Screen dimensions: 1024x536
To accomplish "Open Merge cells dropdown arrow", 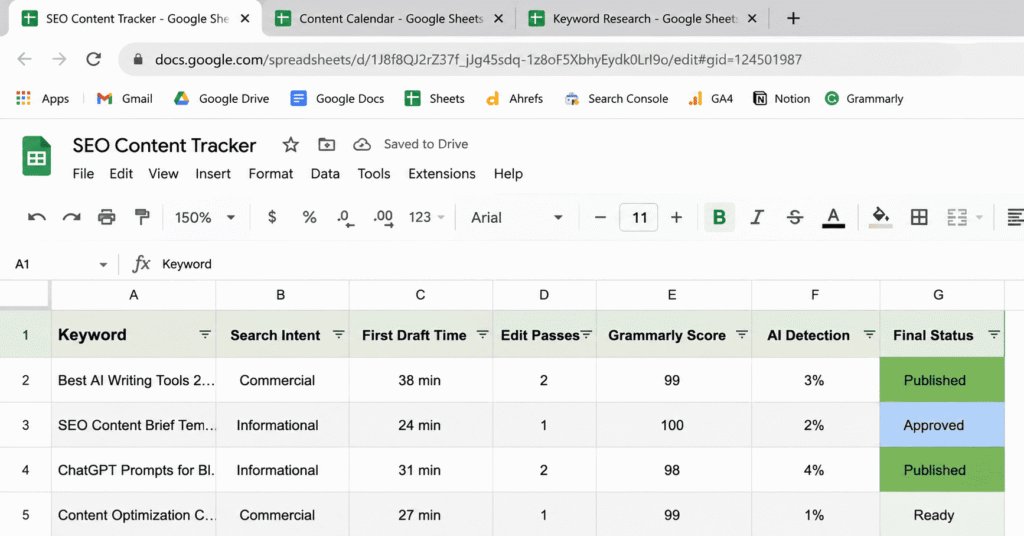I will click(979, 217).
